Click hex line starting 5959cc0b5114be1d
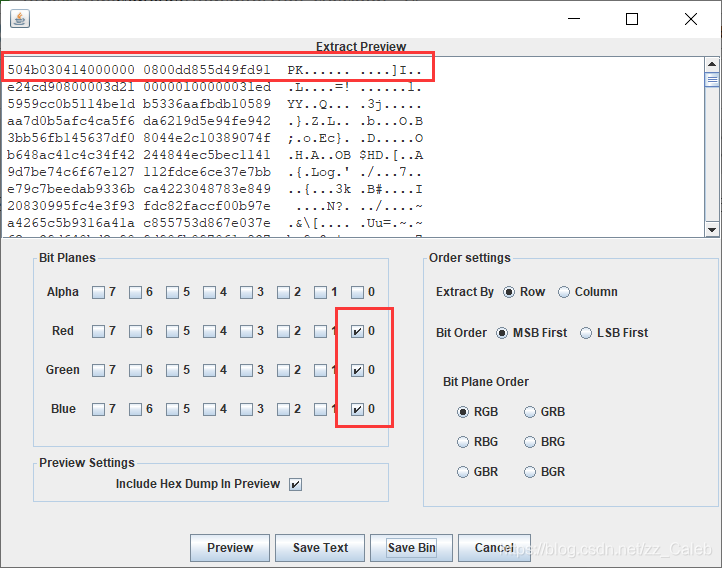Image resolution: width=722 pixels, height=568 pixels. coord(215,104)
